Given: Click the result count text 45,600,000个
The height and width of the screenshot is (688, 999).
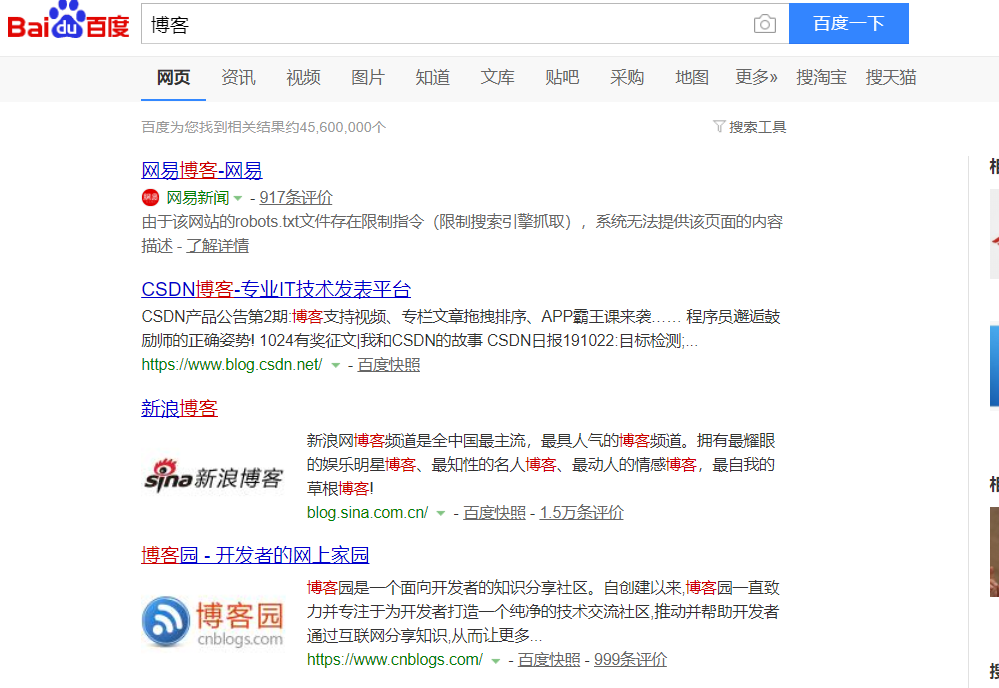Looking at the screenshot, I should point(343,127).
